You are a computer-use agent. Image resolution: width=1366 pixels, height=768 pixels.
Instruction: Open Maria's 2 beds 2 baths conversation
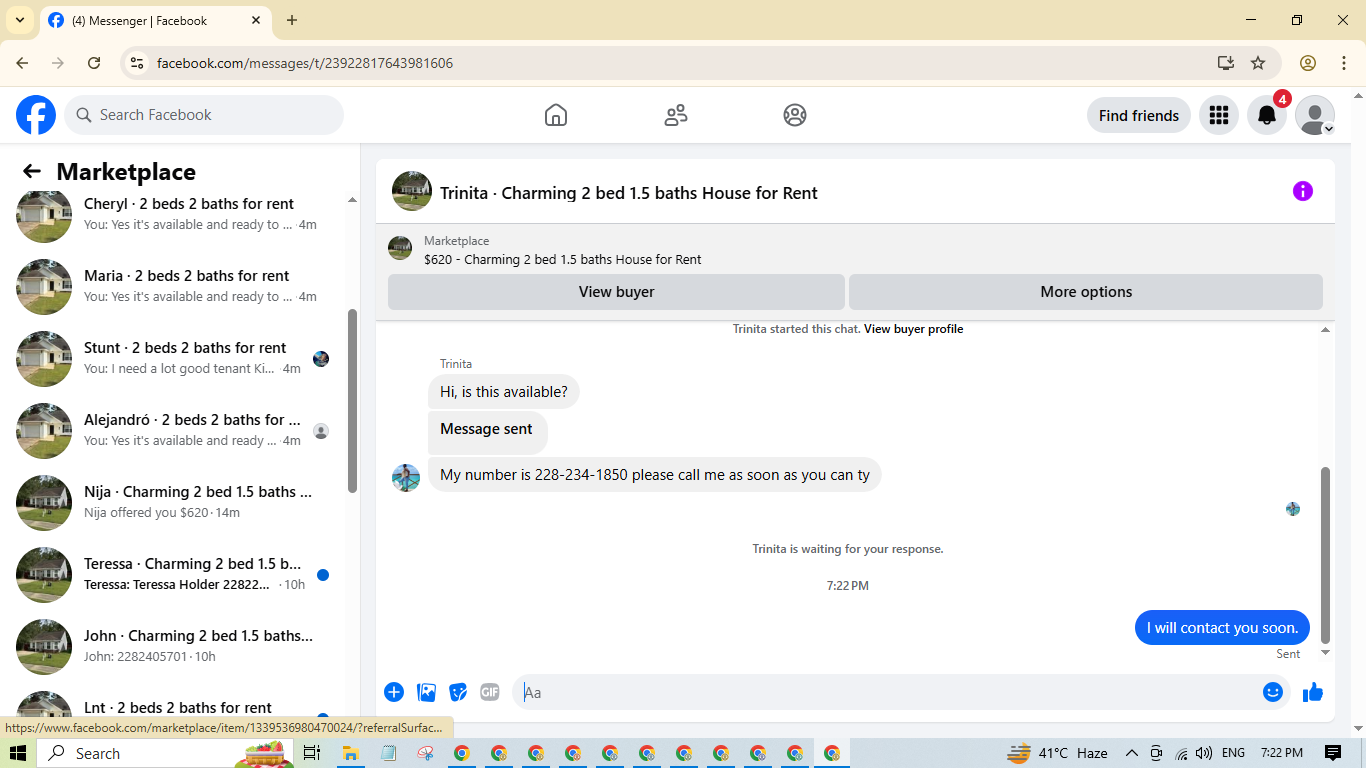pos(180,286)
